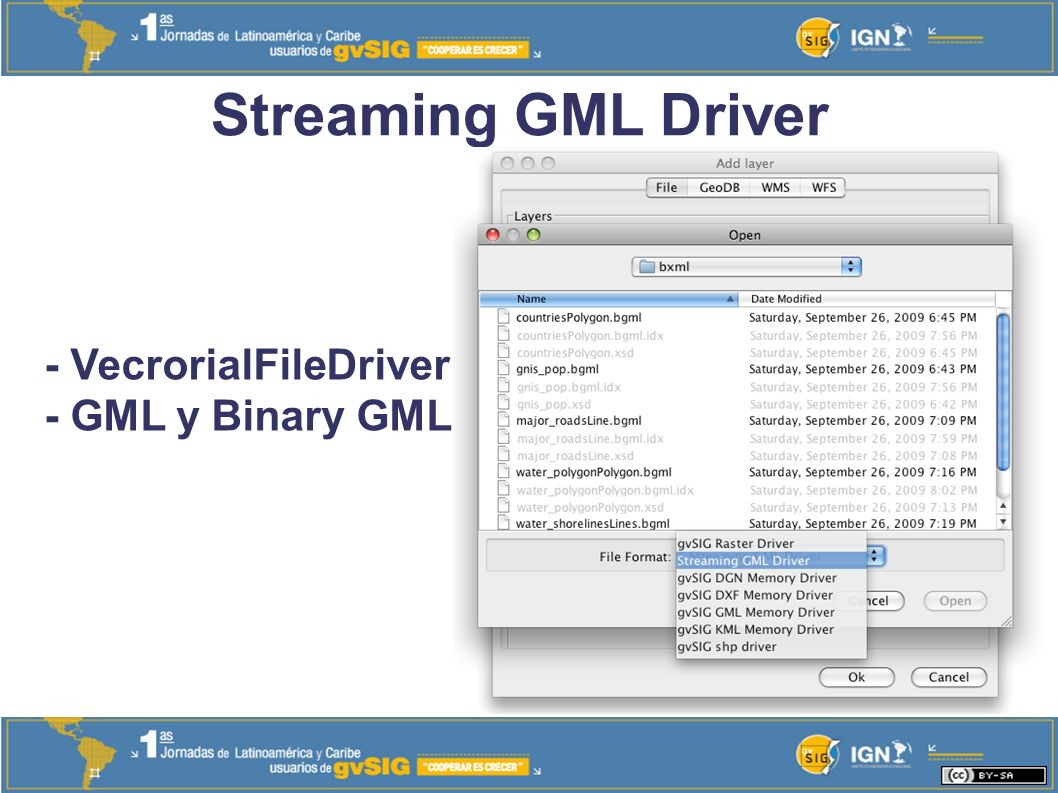1058x793 pixels.
Task: Select file water_polygonPolygon.bgml
Action: click(x=594, y=472)
